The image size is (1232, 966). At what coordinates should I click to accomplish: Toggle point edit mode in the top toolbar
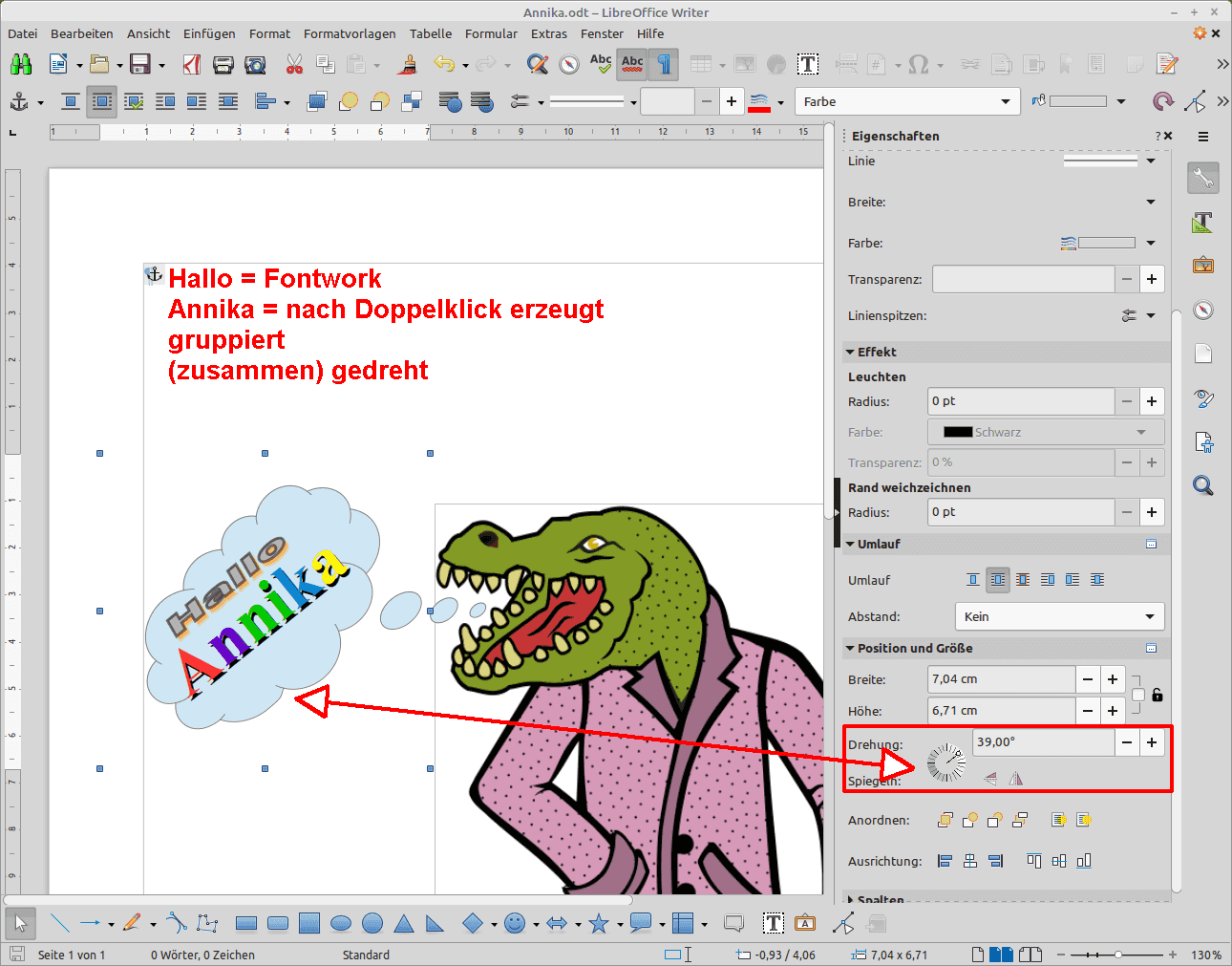(x=1195, y=101)
